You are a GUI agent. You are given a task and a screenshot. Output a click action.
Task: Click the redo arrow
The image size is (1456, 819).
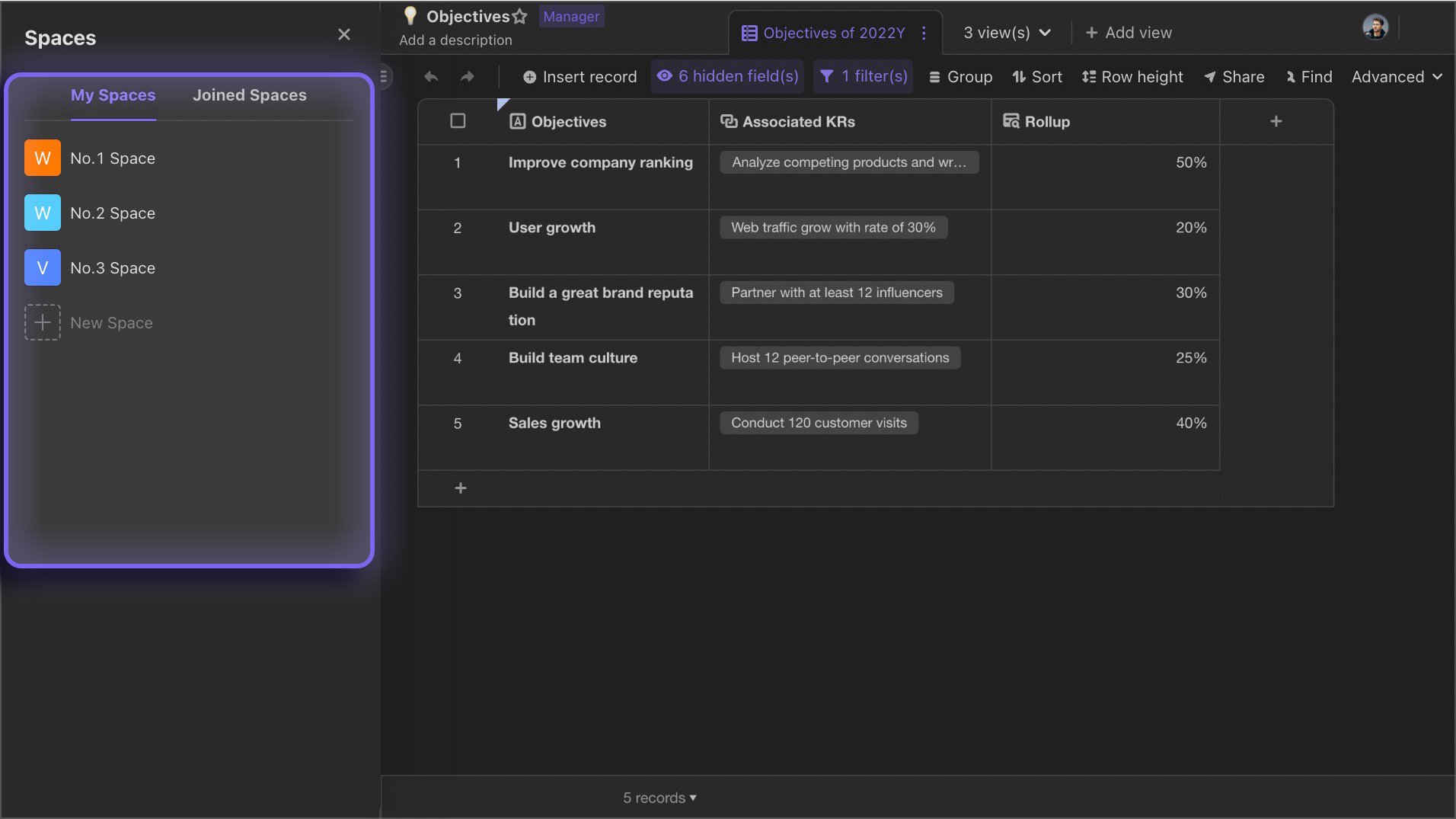click(x=467, y=77)
